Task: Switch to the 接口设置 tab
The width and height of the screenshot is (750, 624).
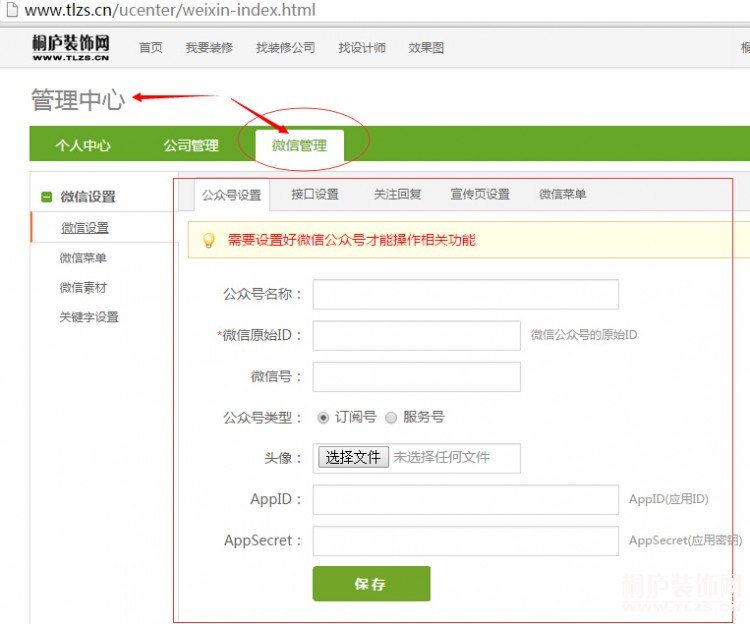Action: tap(315, 194)
